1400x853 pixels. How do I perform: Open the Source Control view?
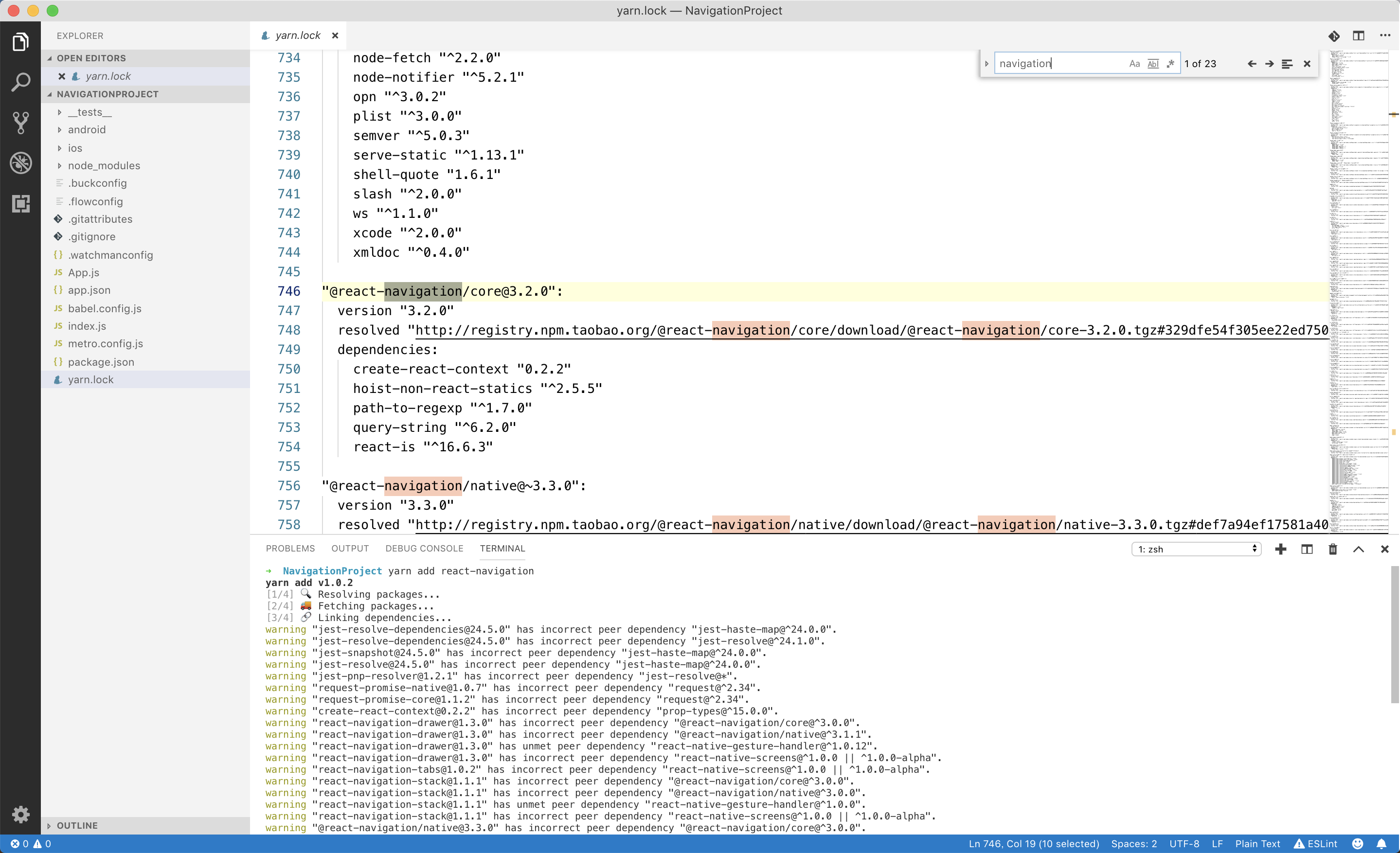[20, 122]
